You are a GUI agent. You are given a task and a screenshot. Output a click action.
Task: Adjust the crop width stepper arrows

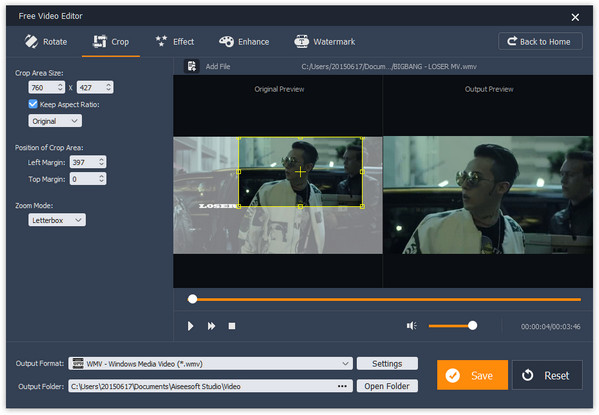coord(60,87)
